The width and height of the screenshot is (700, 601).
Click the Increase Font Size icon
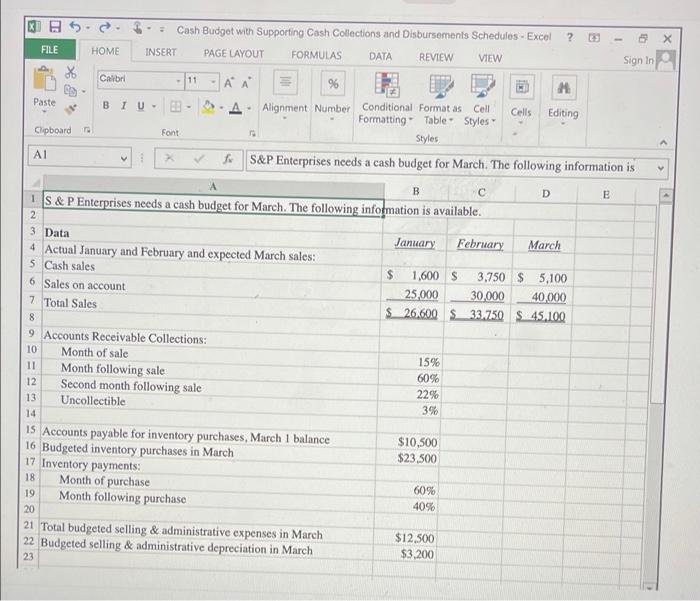tap(229, 83)
